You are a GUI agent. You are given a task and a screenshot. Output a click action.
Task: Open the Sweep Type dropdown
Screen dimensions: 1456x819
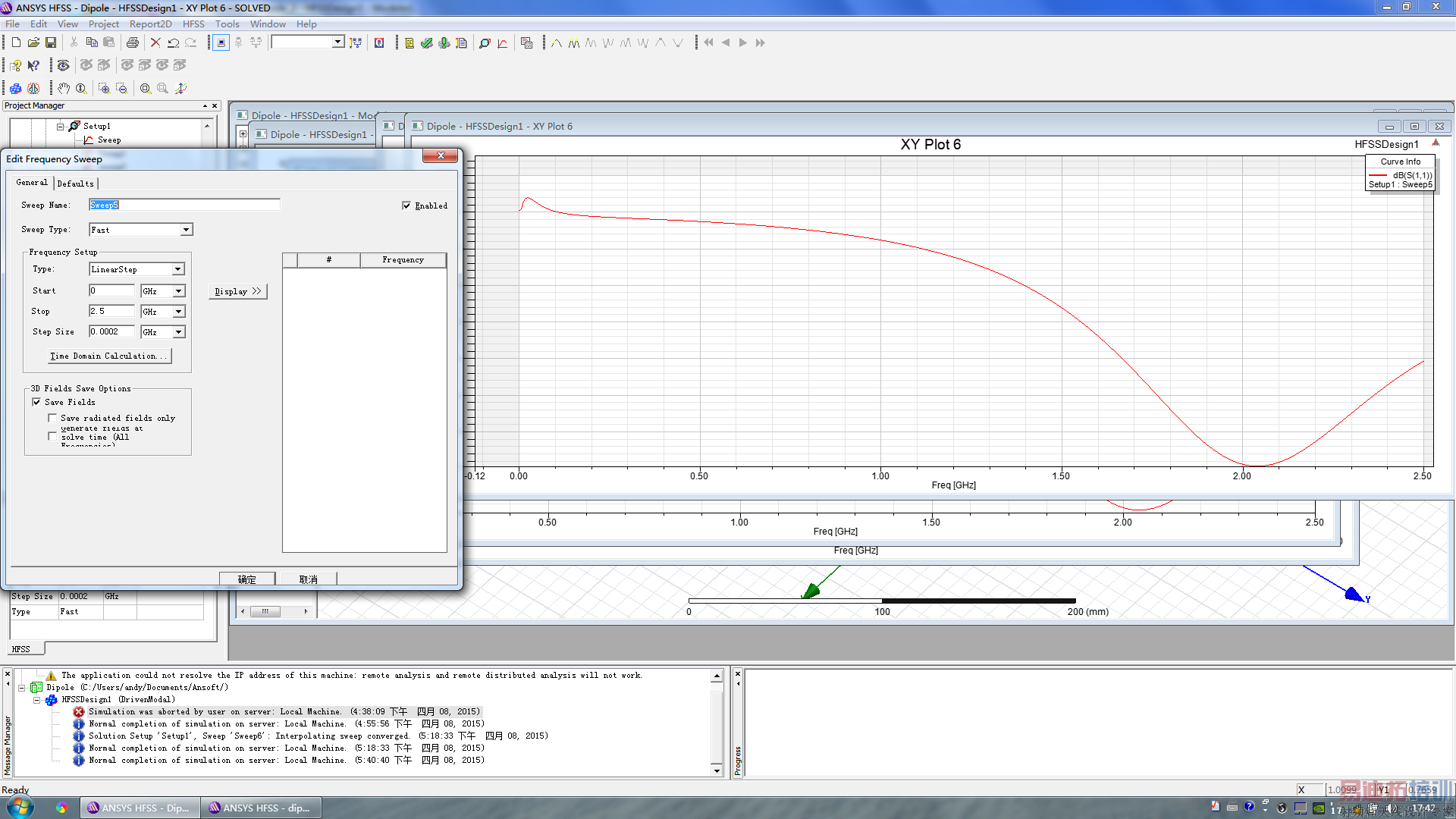point(186,230)
